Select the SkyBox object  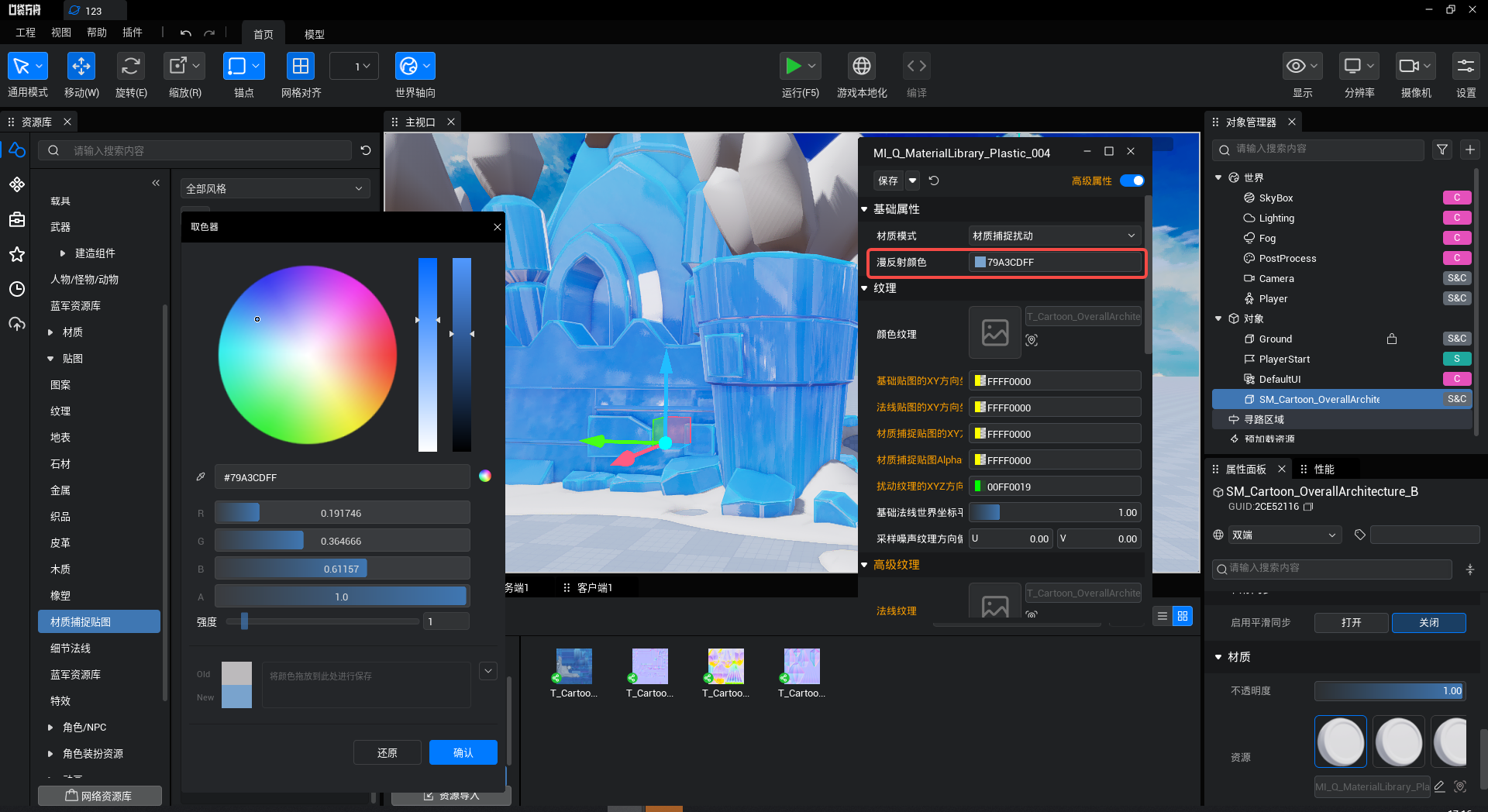[x=1276, y=198]
